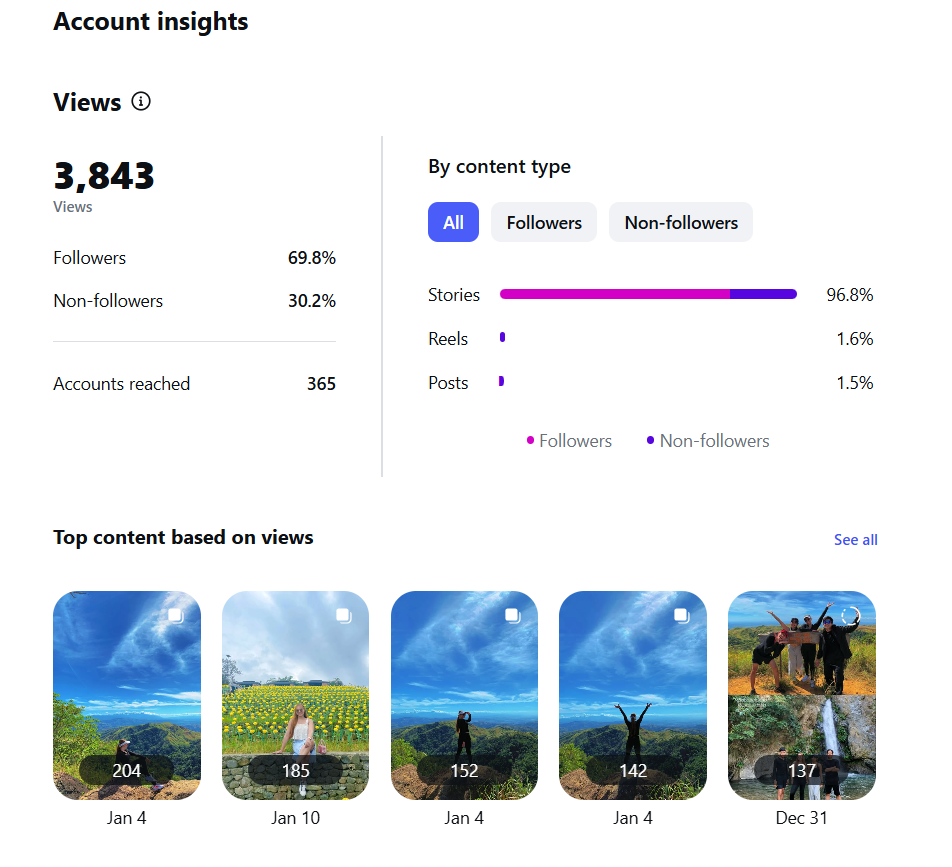Open the Jan 10 flower field post

tap(295, 695)
